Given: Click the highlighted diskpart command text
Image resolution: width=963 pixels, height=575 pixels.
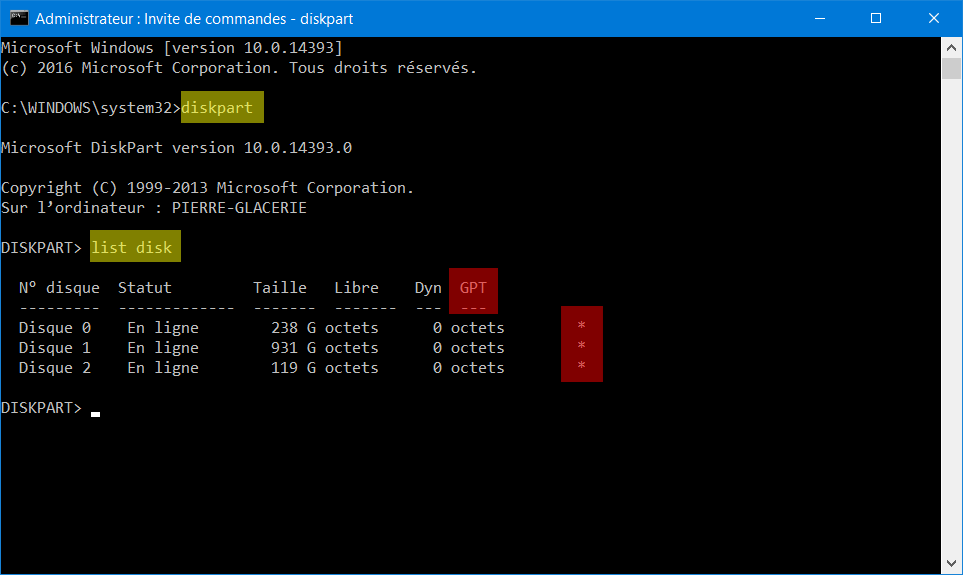Looking at the screenshot, I should [217, 108].
